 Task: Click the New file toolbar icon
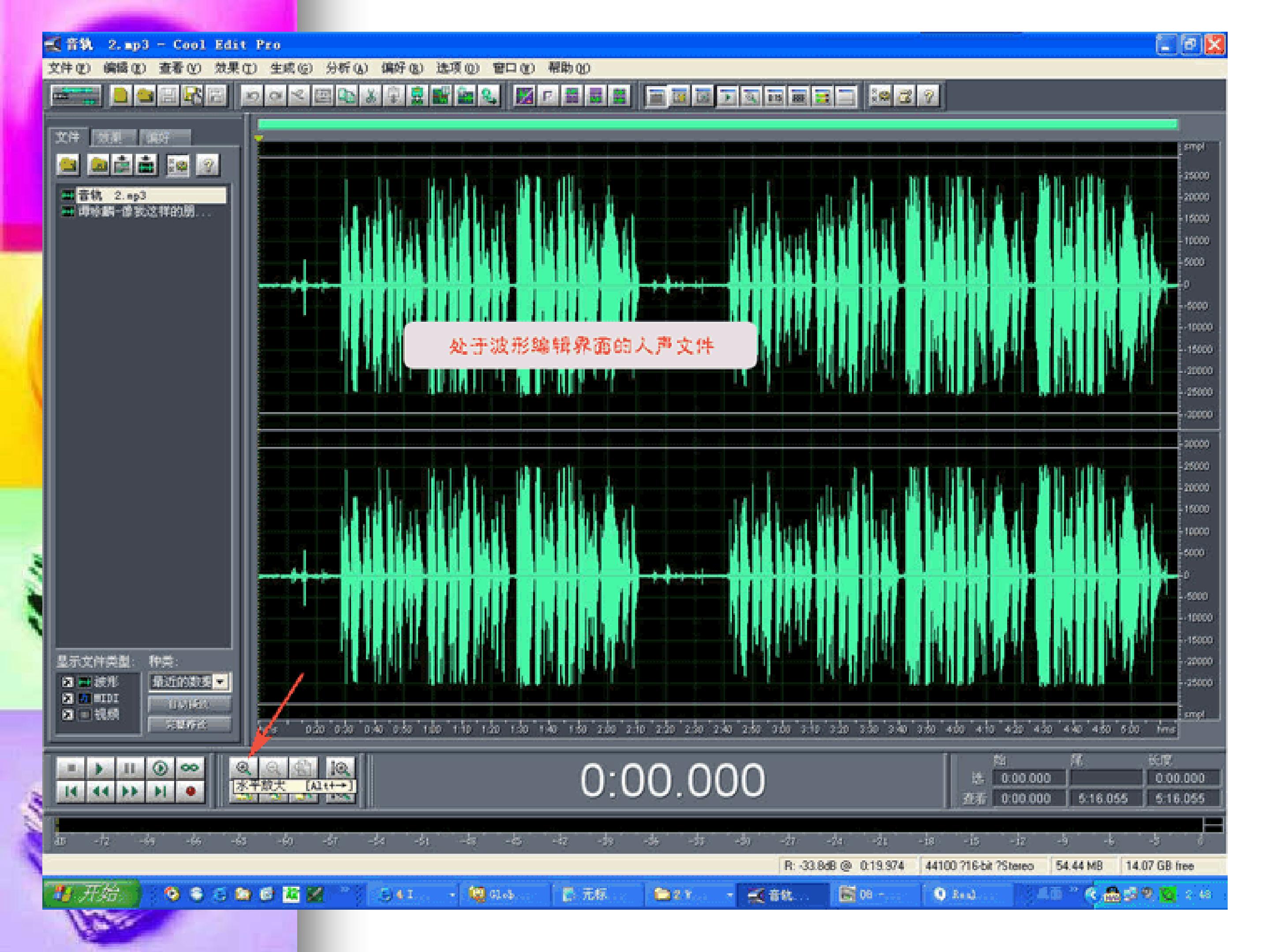(x=120, y=95)
